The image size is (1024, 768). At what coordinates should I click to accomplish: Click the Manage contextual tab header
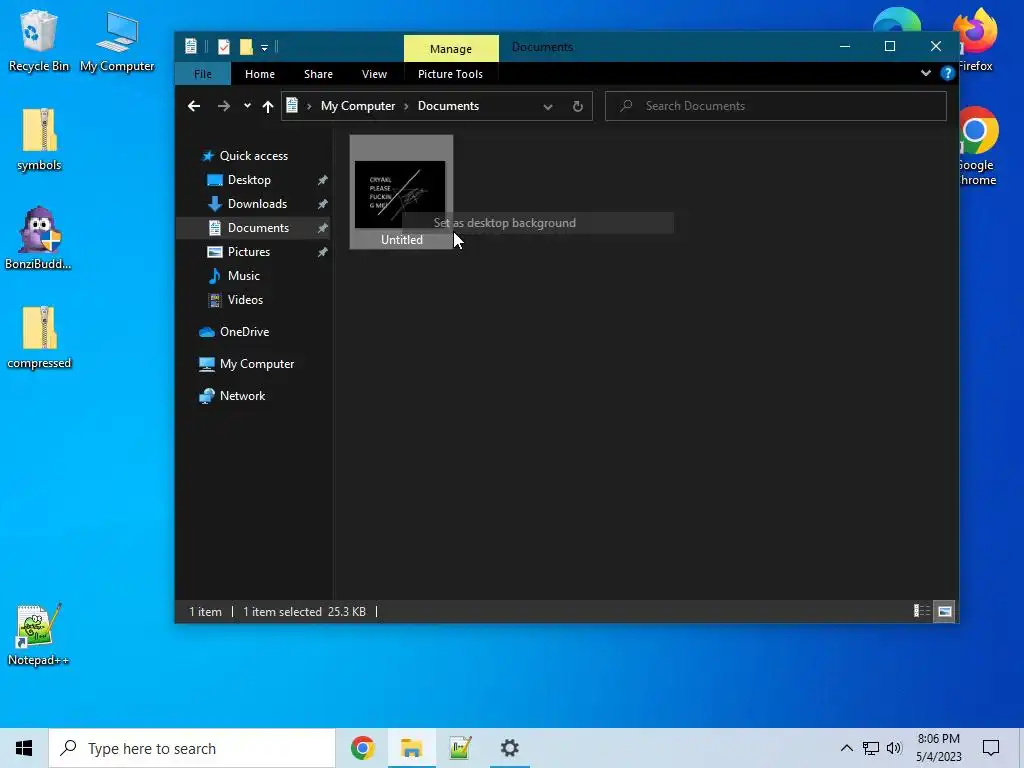tap(451, 48)
